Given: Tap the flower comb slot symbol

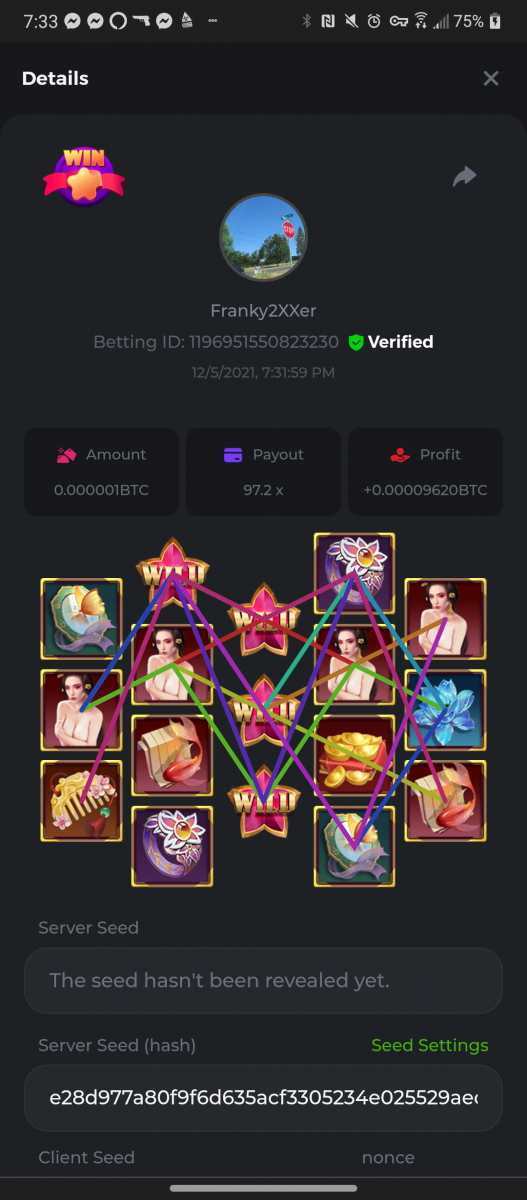Looking at the screenshot, I should 81,801.
